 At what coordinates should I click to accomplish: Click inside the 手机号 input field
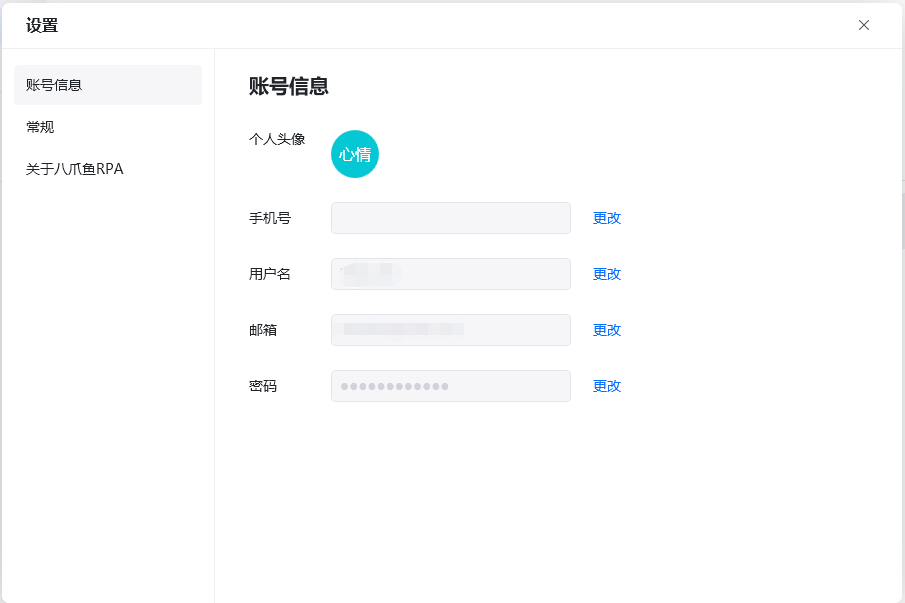tap(450, 217)
